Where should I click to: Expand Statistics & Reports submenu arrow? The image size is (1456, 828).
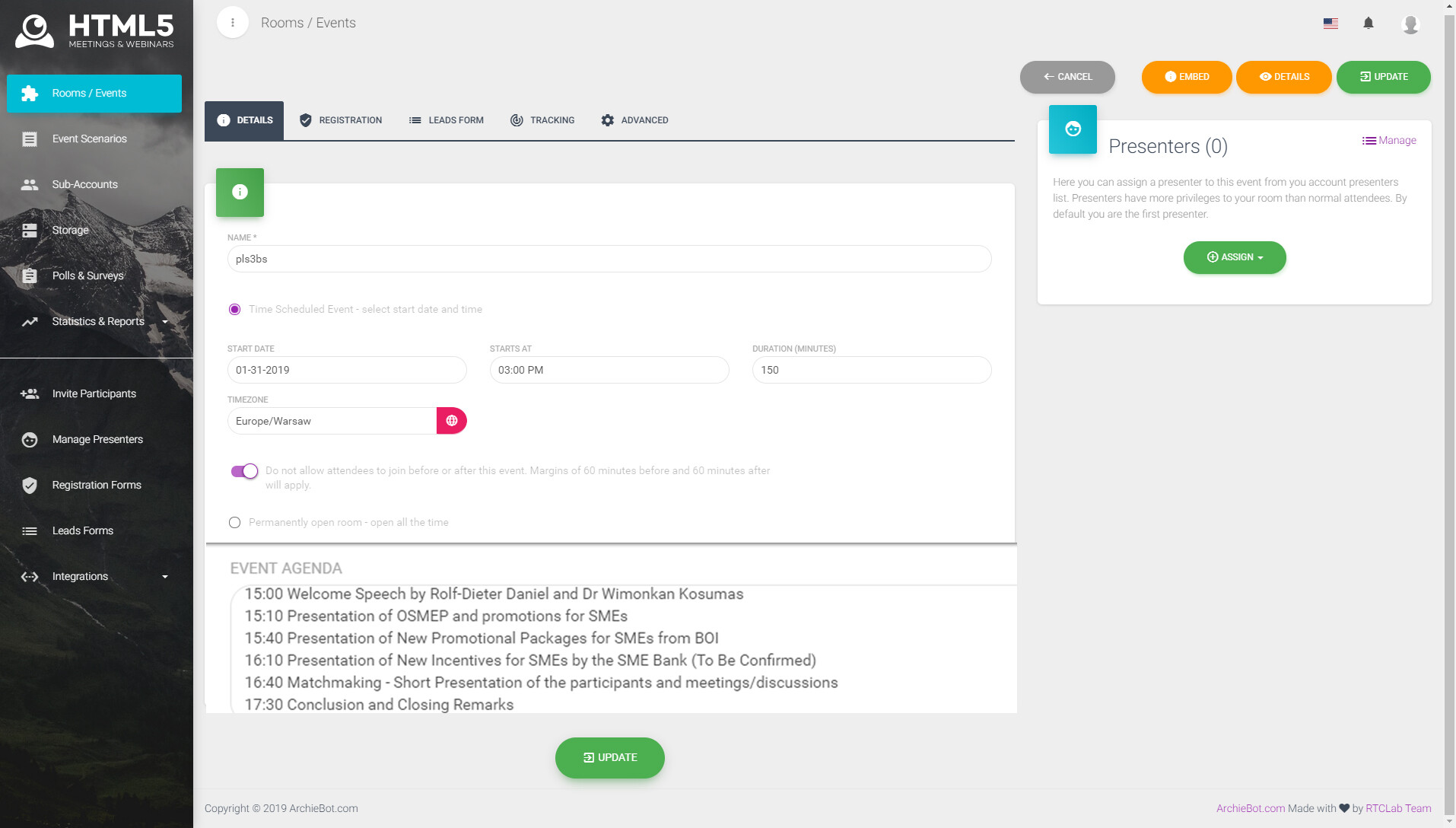165,322
